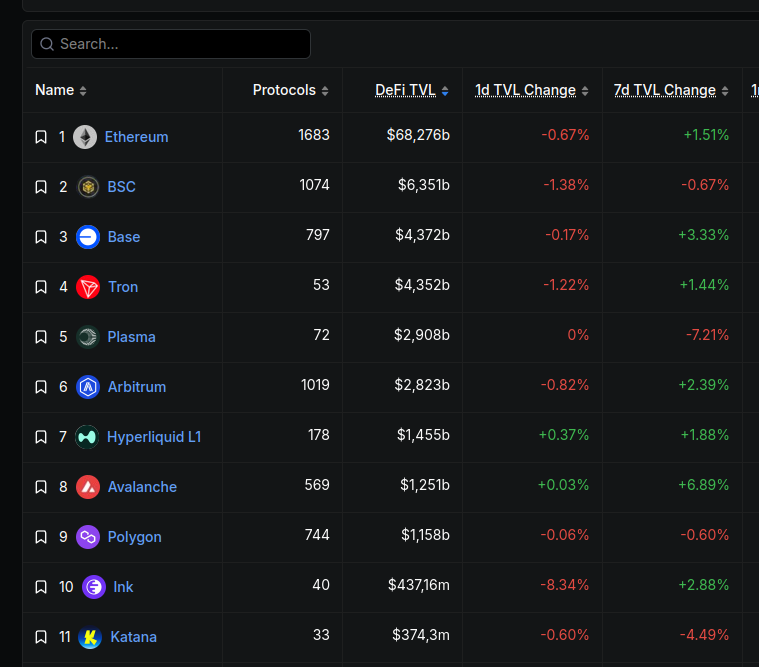Click the Polygon chain logo icon
Screen dimensions: 759x667
click(88, 537)
